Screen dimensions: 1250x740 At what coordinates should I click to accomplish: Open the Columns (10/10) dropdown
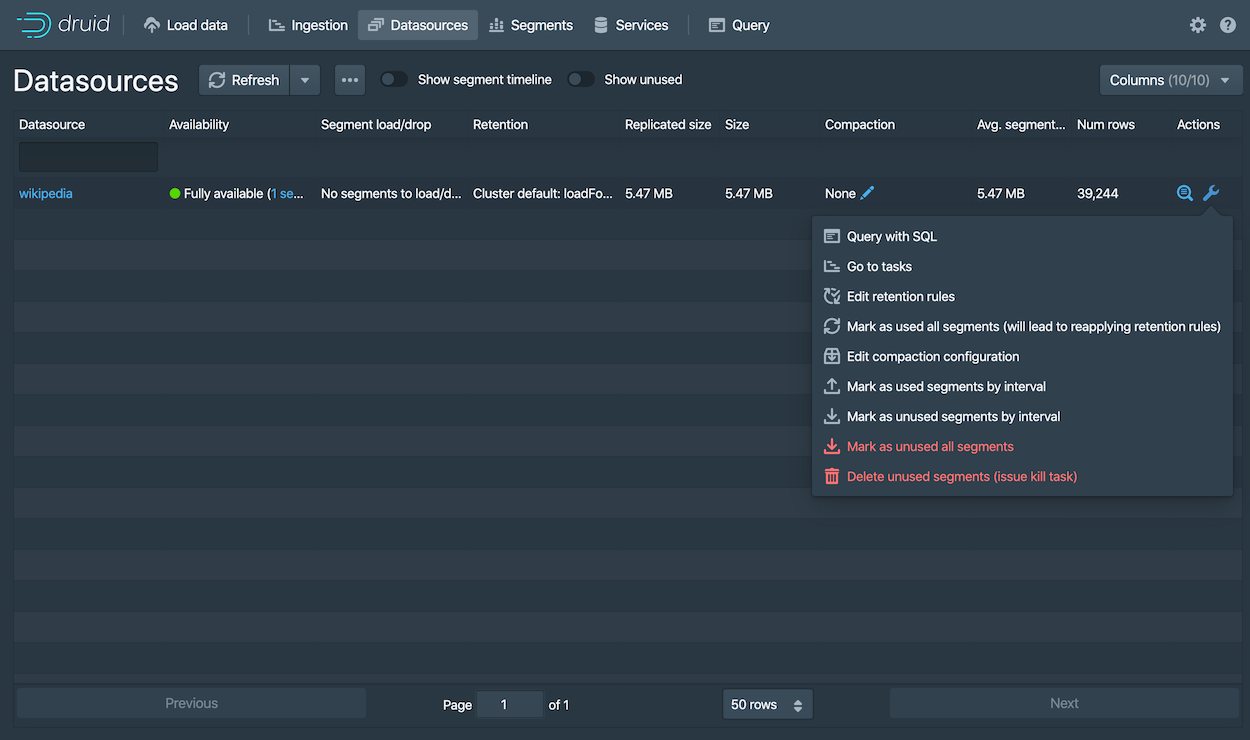point(1170,79)
